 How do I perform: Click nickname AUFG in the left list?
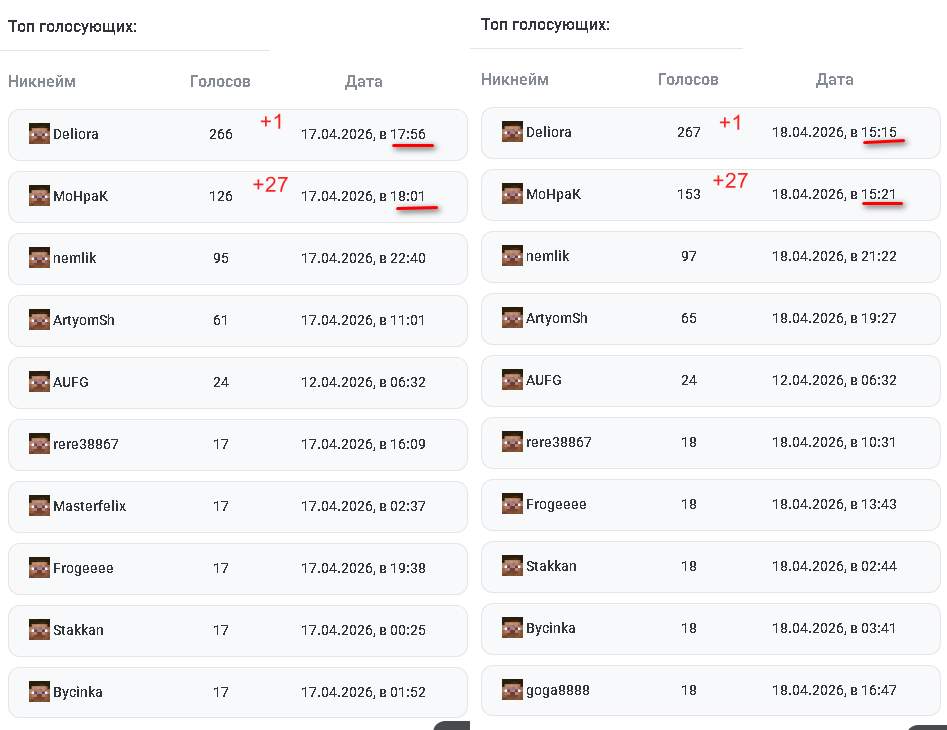[x=71, y=382]
